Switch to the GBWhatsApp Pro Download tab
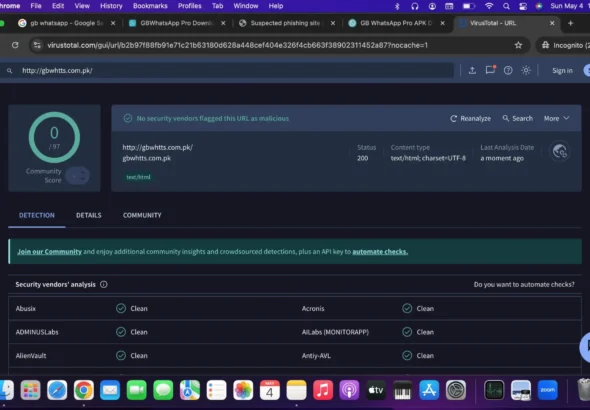Screen dimensions: 590x410 pos(176,23)
